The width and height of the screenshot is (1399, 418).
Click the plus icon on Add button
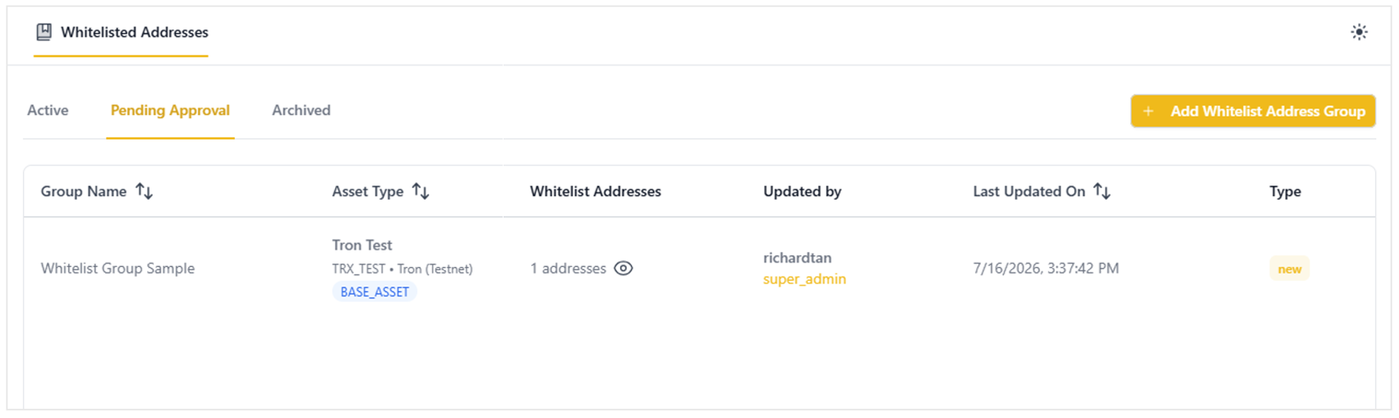[1148, 111]
